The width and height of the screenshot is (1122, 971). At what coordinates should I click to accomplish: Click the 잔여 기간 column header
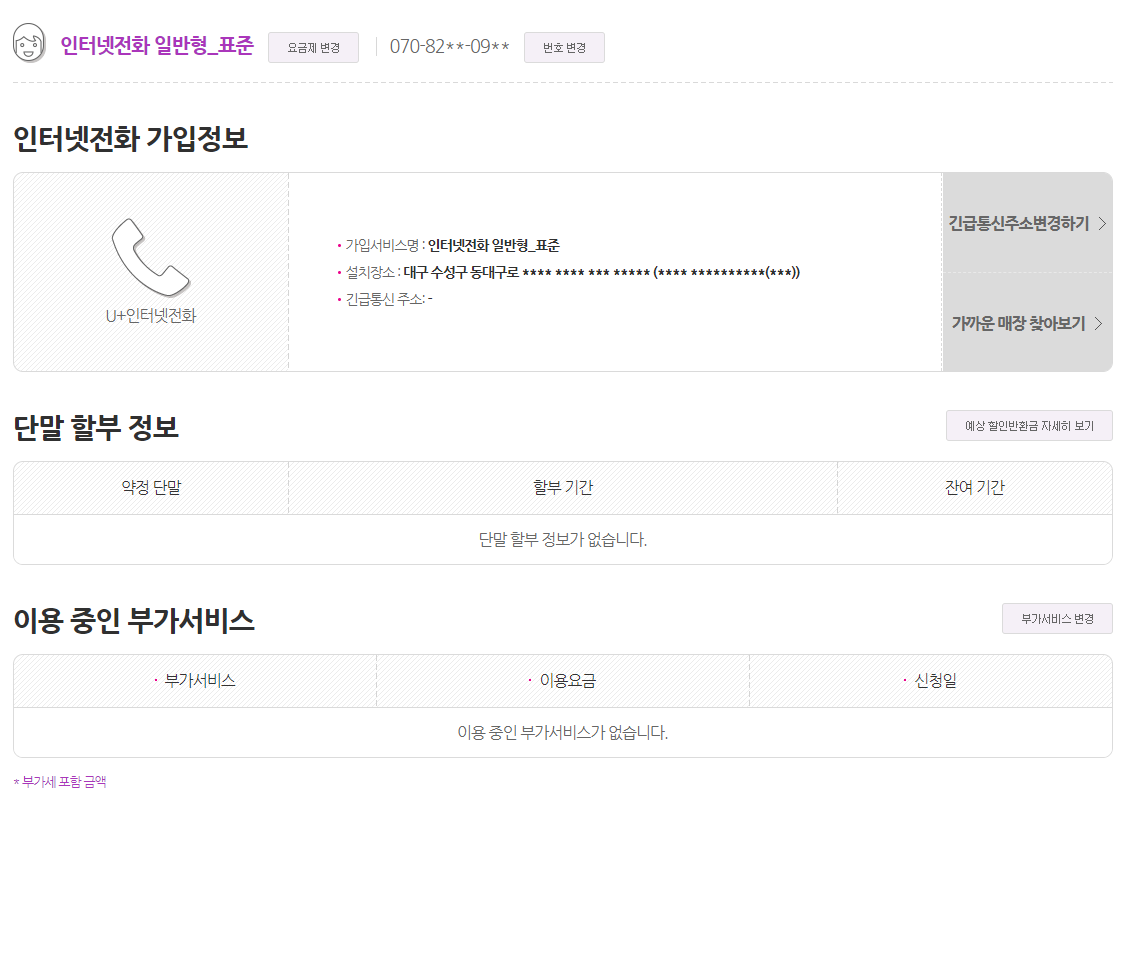(974, 488)
